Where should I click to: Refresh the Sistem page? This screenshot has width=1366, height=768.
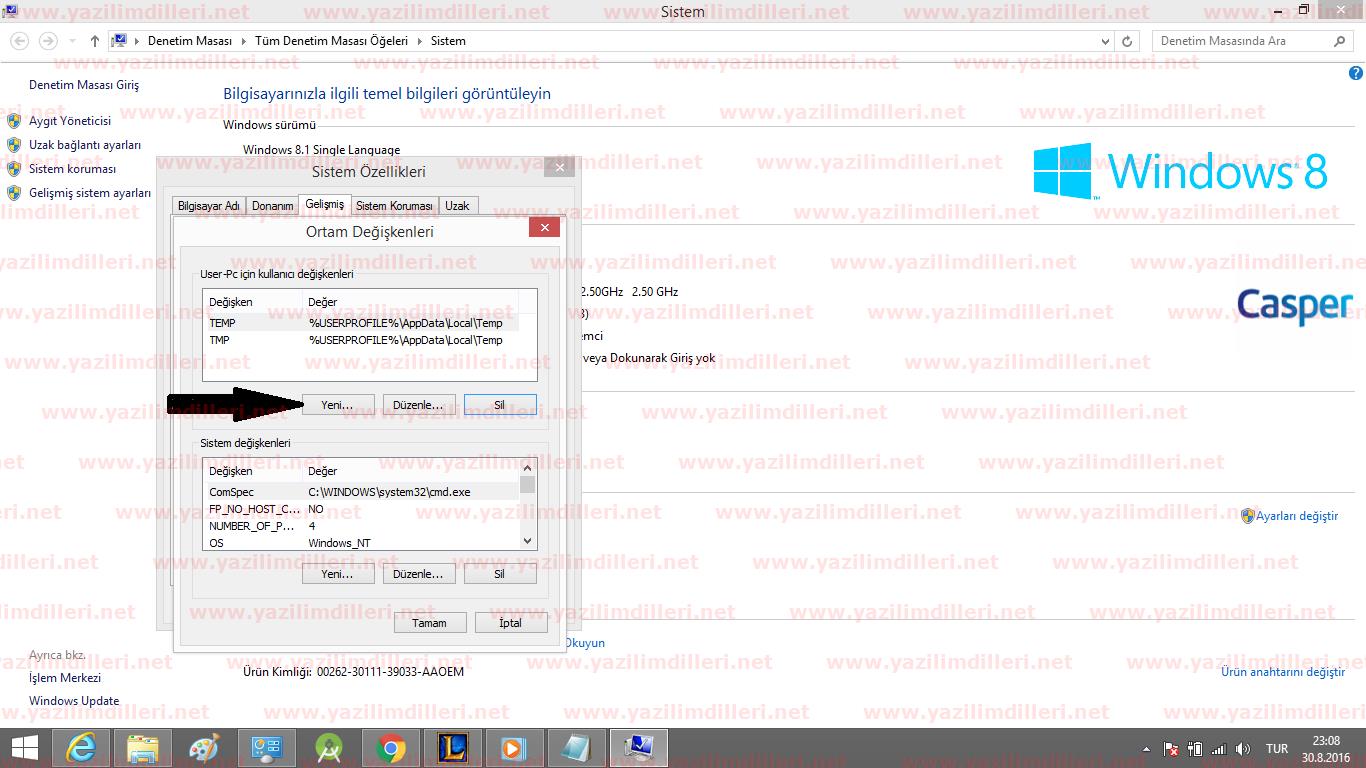(x=1127, y=42)
